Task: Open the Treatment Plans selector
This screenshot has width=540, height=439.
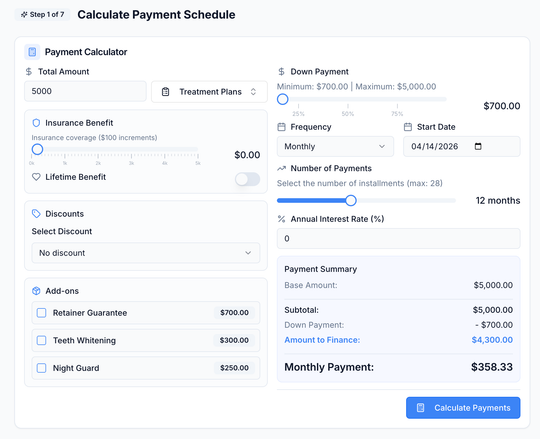Action: coord(209,92)
